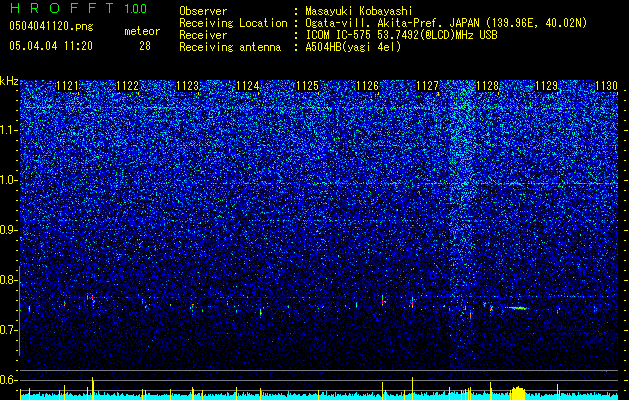629x400 pixels.
Task: Click the 1122 time marker
Action: click(128, 86)
